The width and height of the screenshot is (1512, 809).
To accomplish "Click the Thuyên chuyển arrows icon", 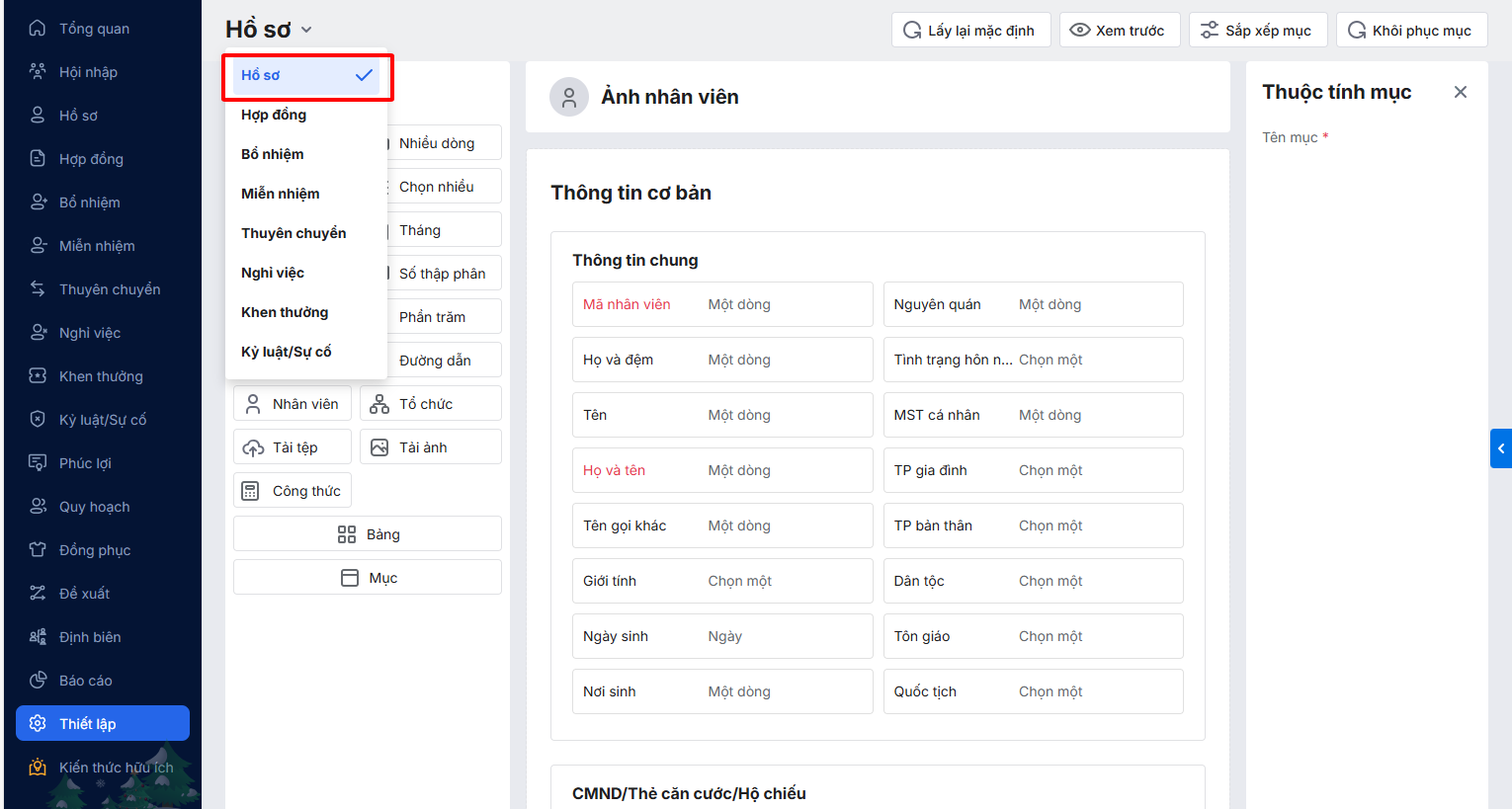I will pyautogui.click(x=38, y=289).
